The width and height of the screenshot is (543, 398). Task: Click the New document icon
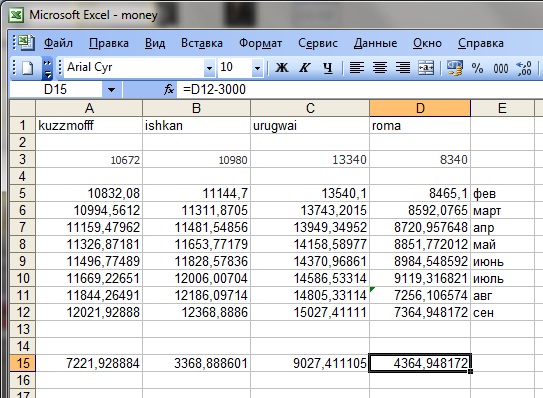(x=27, y=68)
